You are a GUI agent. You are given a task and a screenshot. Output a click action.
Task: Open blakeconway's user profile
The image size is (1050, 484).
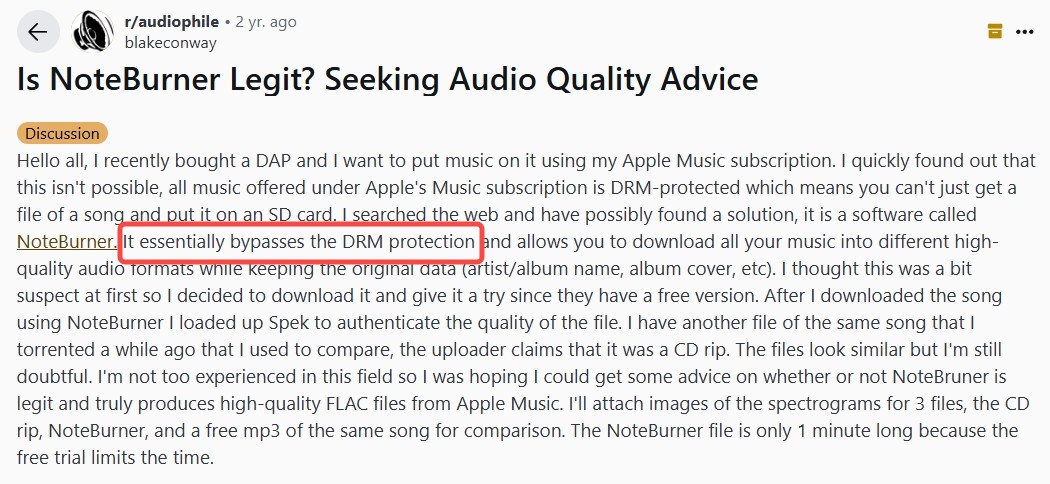click(171, 43)
